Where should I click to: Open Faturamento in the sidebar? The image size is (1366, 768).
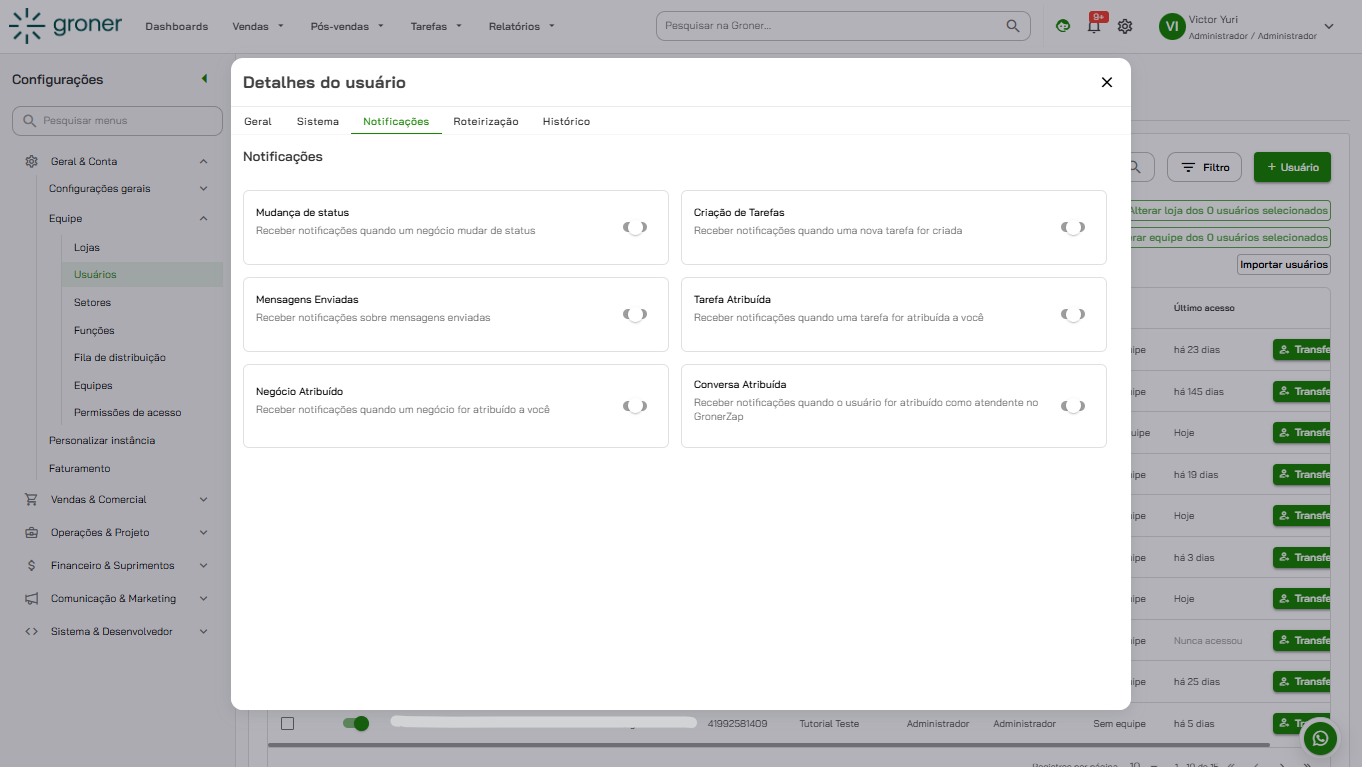(x=80, y=468)
